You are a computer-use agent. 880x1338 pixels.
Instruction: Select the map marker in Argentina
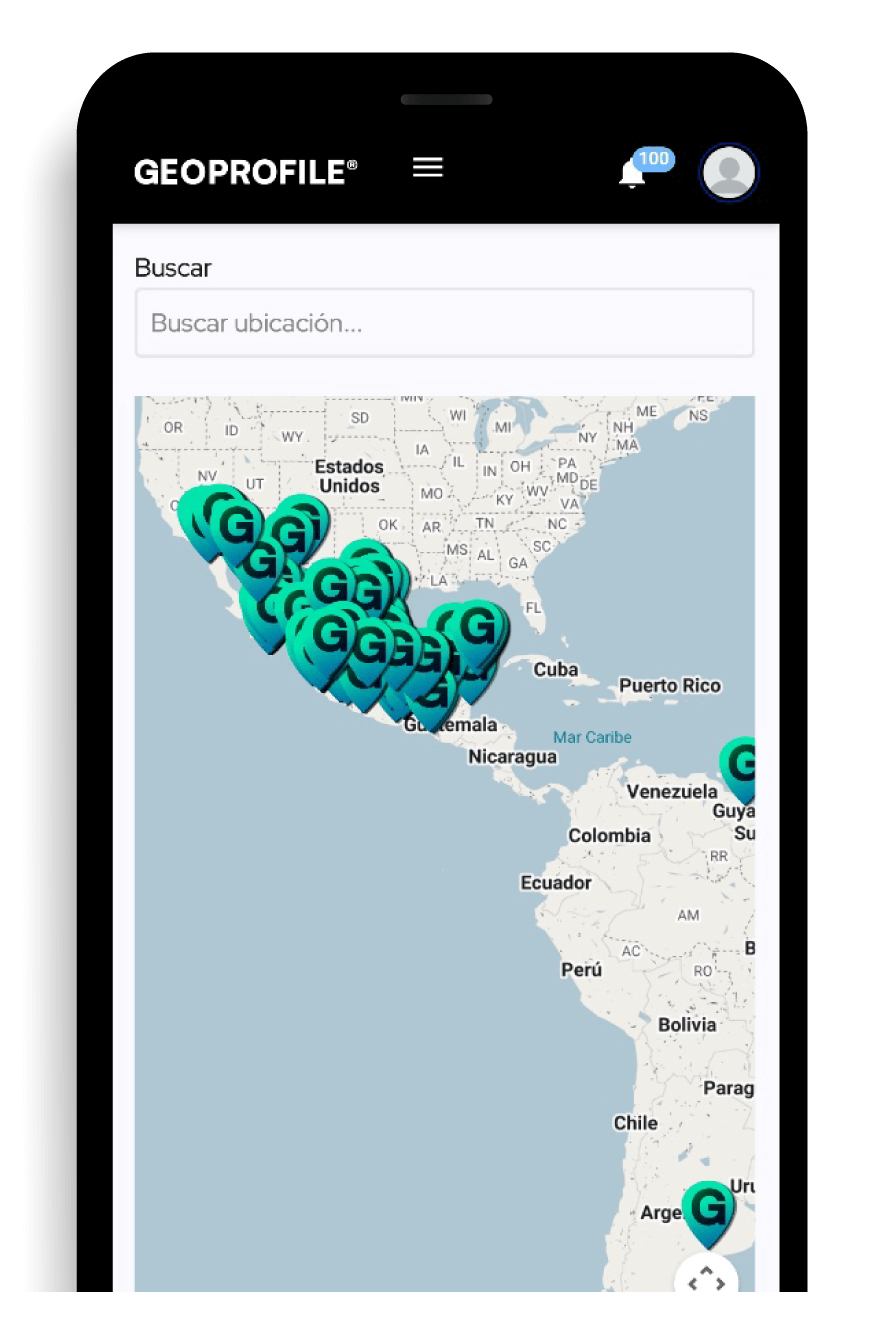[708, 1214]
